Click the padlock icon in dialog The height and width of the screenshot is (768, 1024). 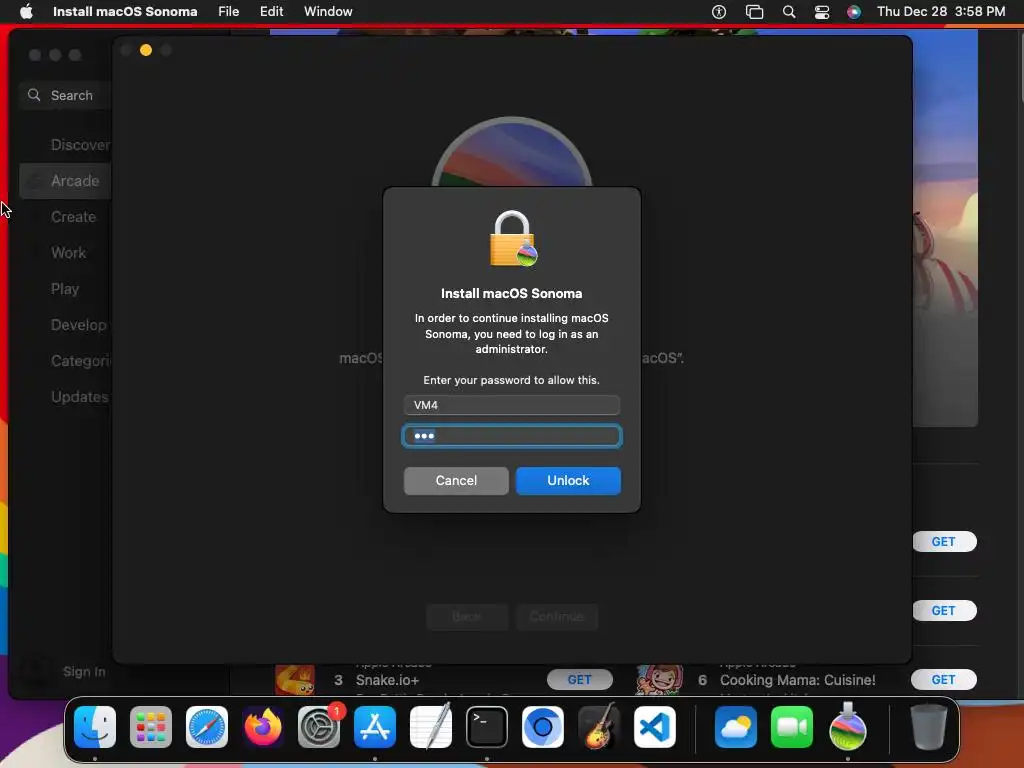[513, 238]
